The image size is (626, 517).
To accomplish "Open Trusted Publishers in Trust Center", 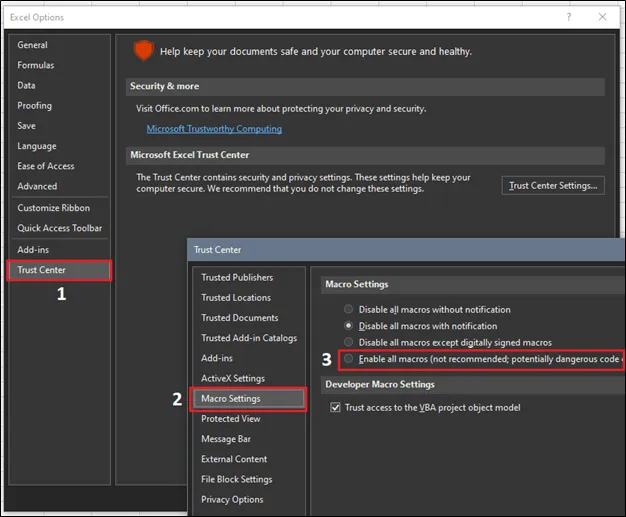I will point(237,277).
